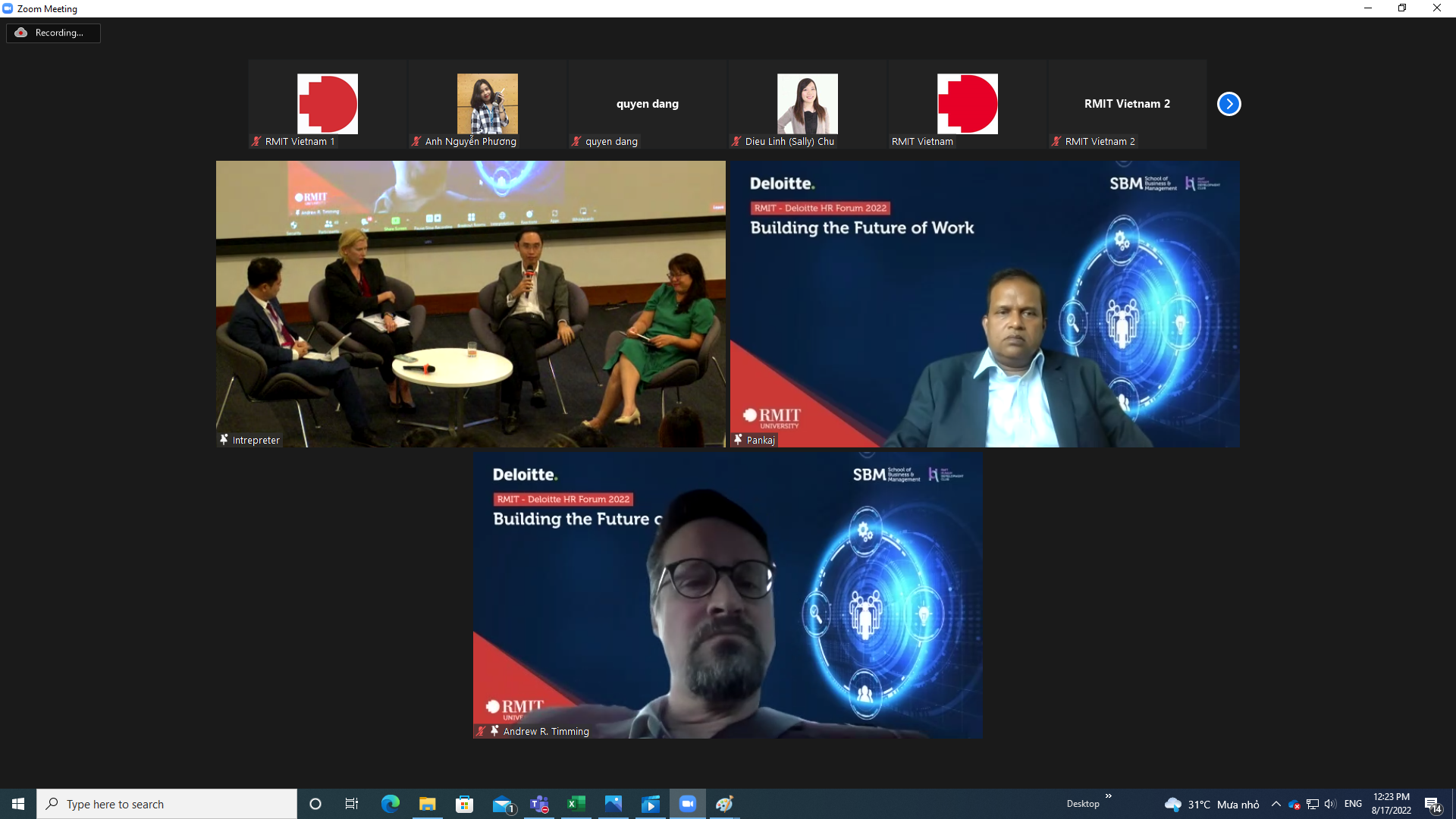Open the Action Center notifications
The image size is (1456, 819).
pyautogui.click(x=1432, y=804)
